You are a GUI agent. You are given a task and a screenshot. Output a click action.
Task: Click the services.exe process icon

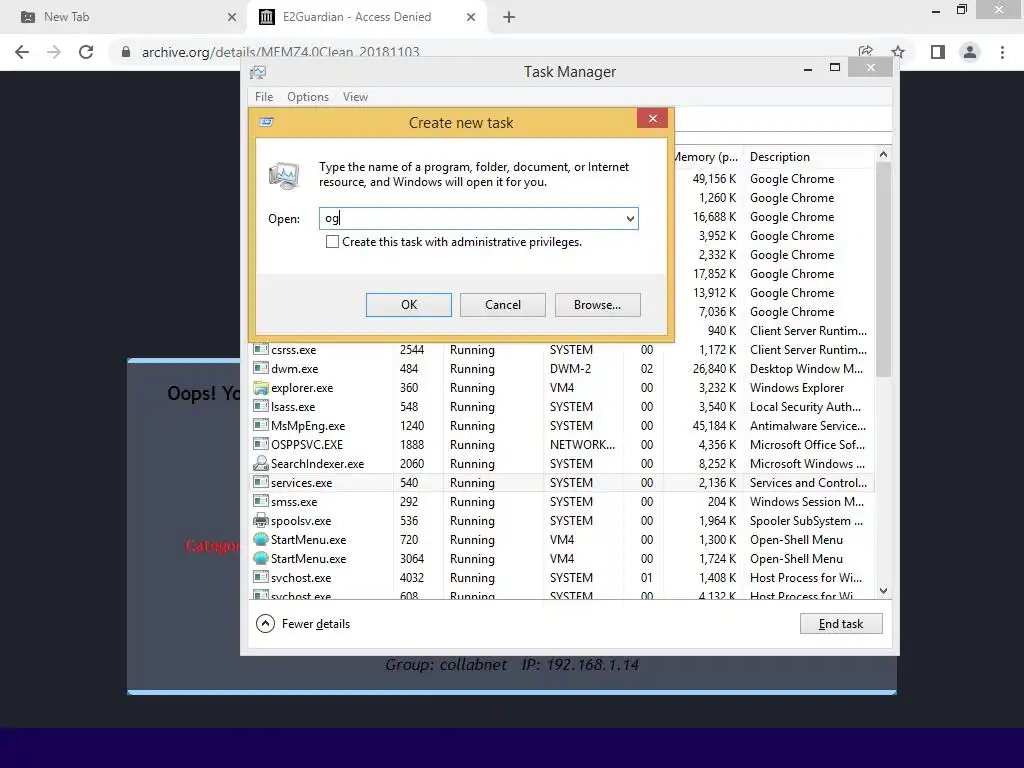click(x=261, y=482)
